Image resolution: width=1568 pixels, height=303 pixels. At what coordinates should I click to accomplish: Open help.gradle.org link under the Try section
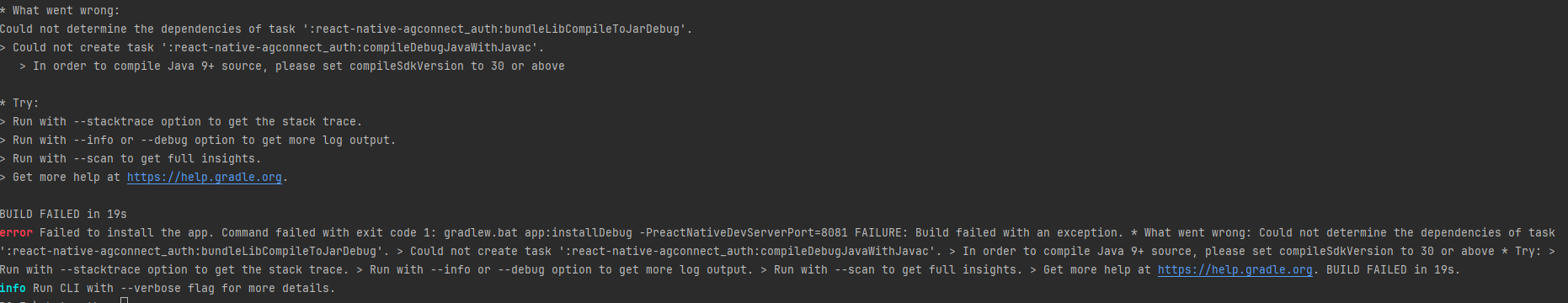[205, 178]
